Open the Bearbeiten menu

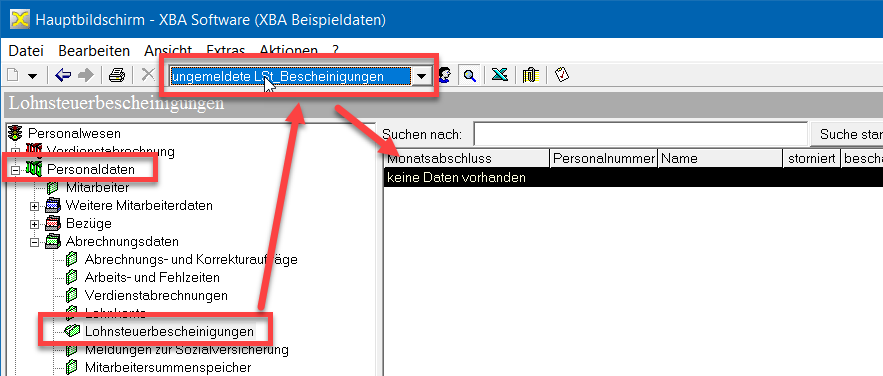tap(94, 51)
